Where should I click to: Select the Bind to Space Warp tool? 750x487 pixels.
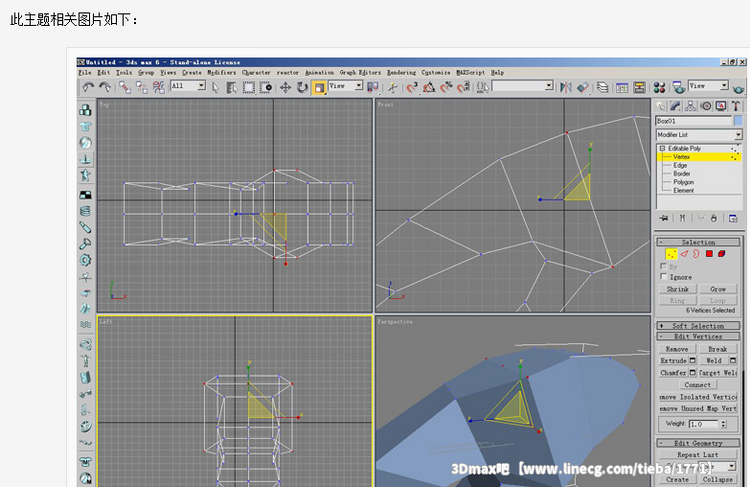pyautogui.click(x=158, y=87)
